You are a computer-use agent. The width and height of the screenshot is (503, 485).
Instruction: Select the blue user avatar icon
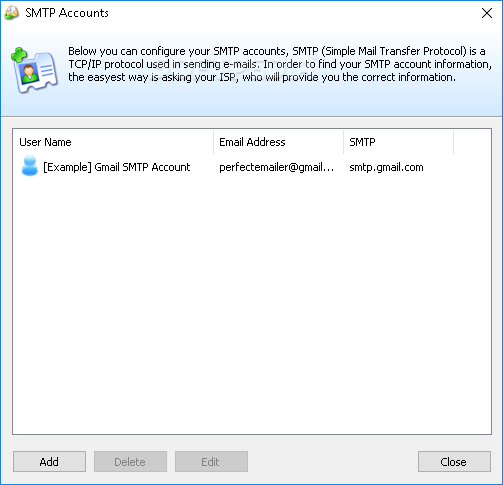[29, 166]
